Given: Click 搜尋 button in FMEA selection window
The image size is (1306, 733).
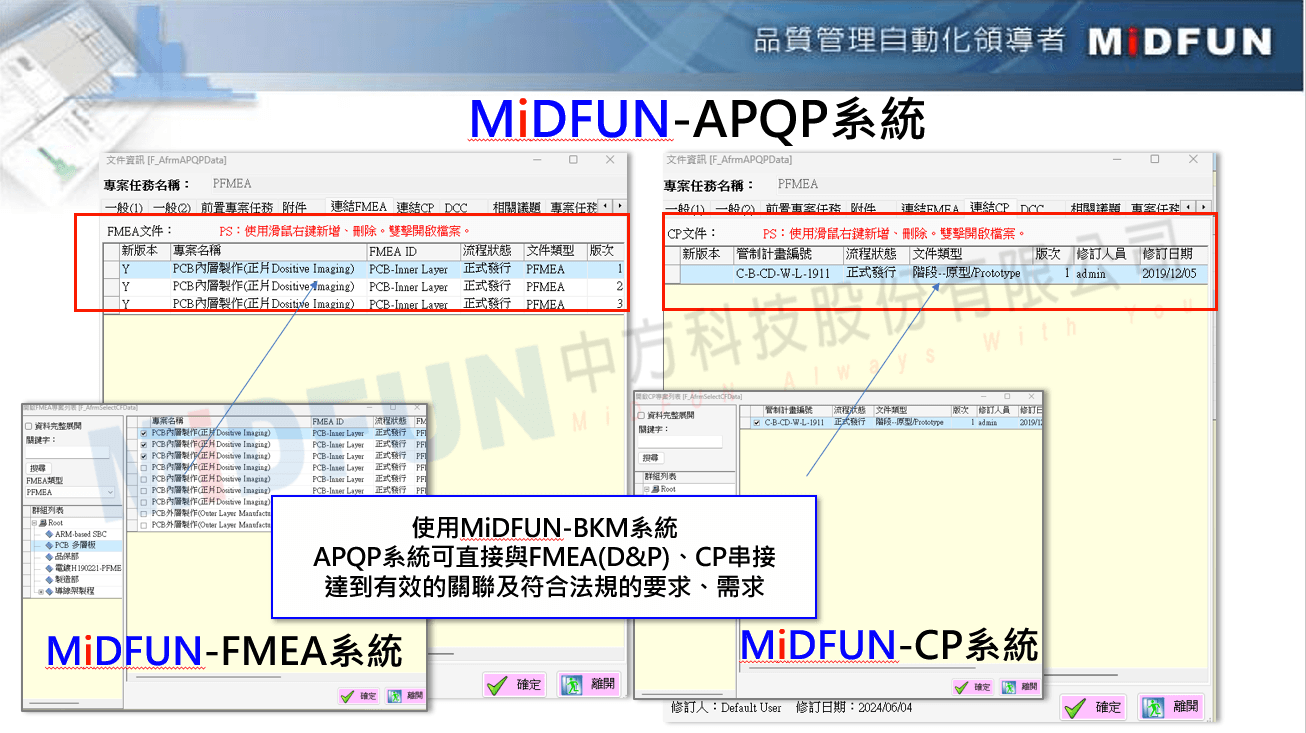Looking at the screenshot, I should pyautogui.click(x=38, y=468).
